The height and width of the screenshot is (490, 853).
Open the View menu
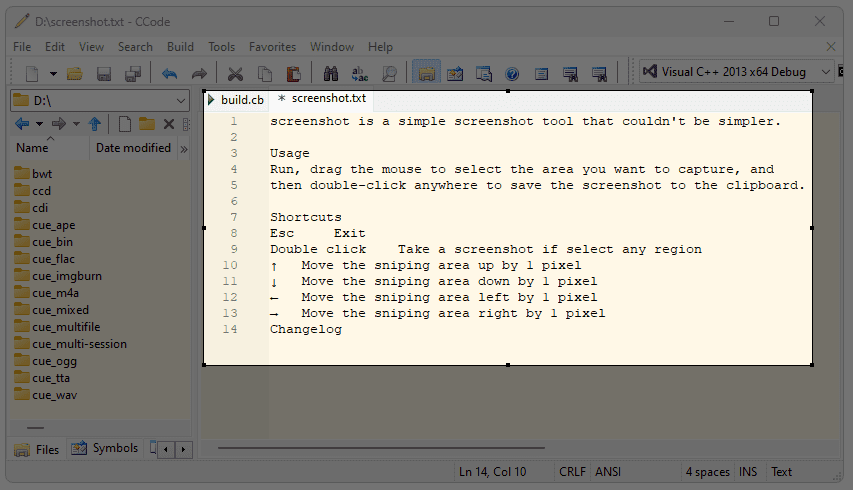tap(91, 47)
